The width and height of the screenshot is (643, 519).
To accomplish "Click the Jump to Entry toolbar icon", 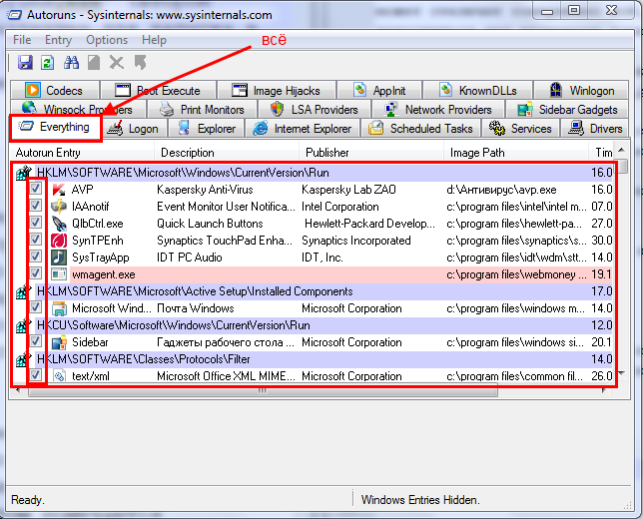I will click(x=141, y=62).
